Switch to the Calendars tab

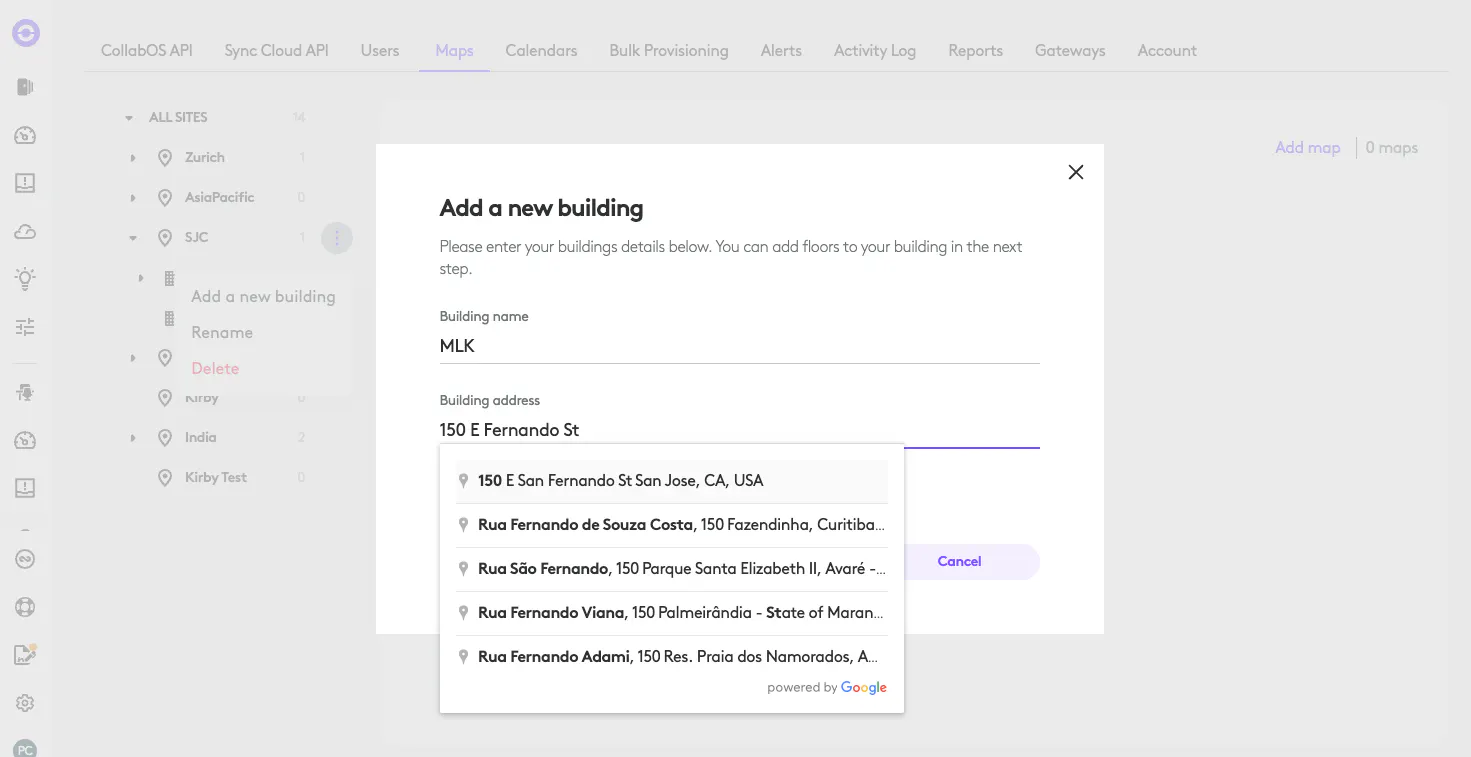tap(541, 50)
